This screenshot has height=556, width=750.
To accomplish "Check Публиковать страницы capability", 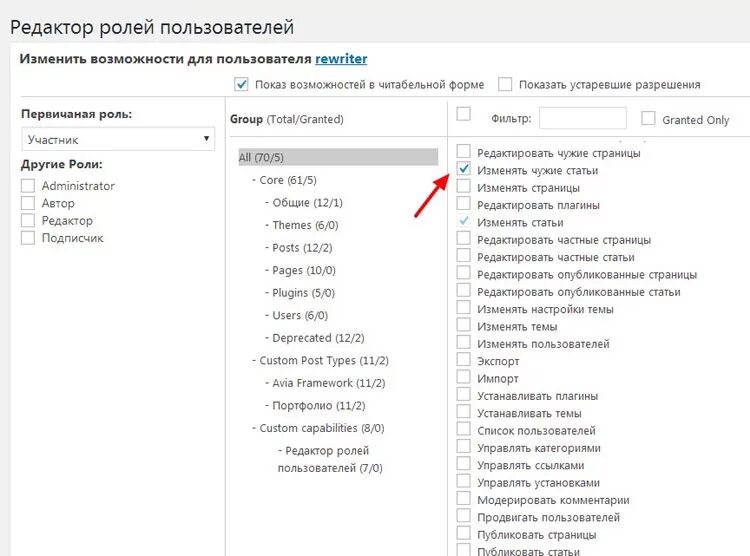I will pyautogui.click(x=463, y=533).
